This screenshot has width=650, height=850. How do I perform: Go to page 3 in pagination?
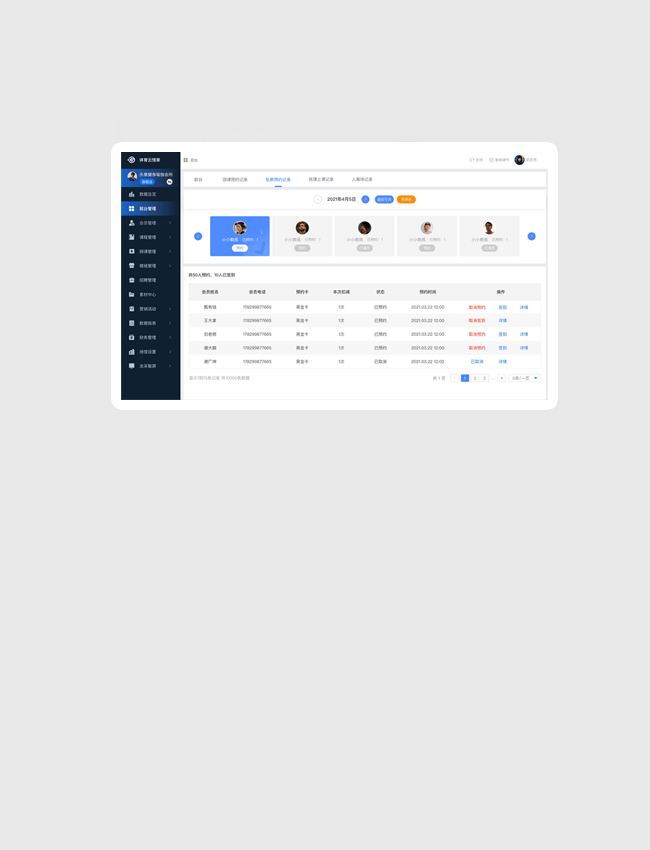(x=485, y=378)
